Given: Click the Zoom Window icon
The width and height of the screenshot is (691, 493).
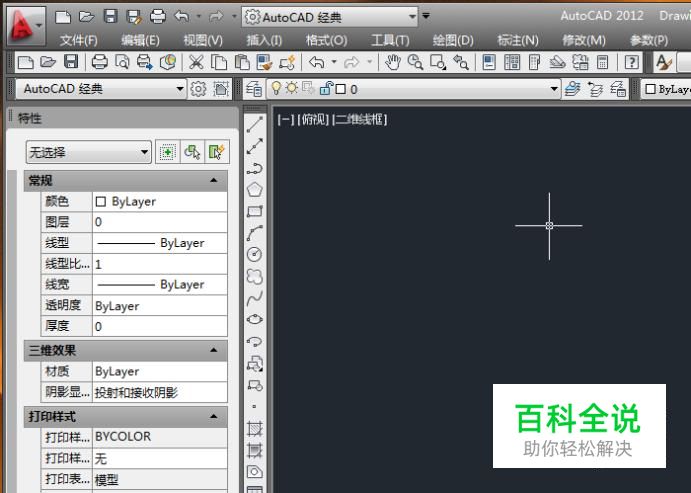Looking at the screenshot, I should click(438, 62).
